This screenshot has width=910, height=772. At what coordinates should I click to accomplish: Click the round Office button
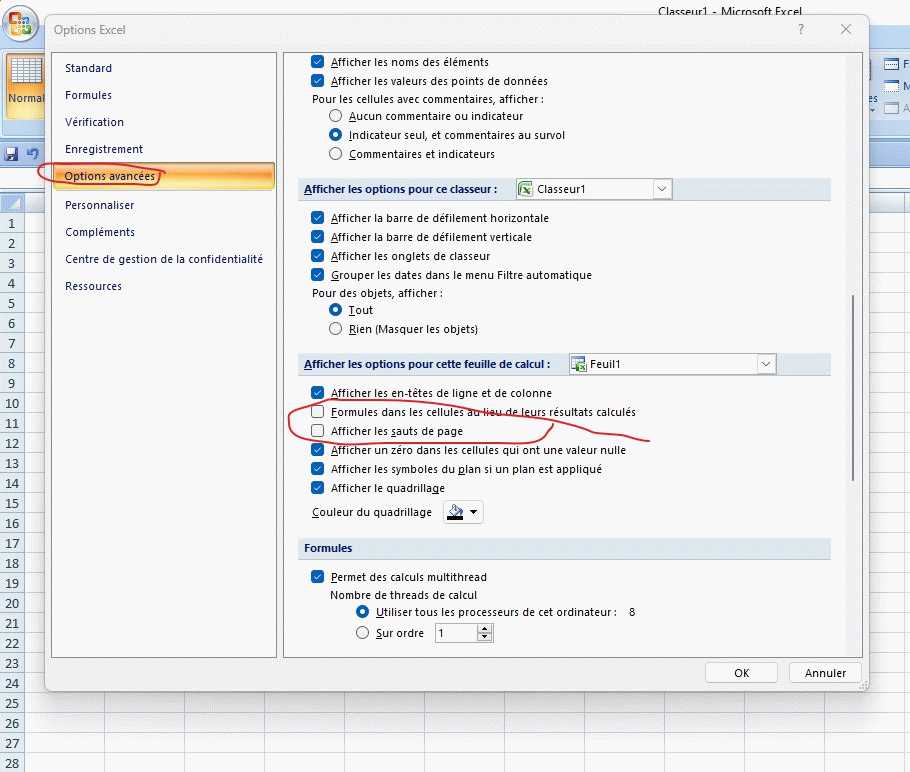[x=18, y=24]
